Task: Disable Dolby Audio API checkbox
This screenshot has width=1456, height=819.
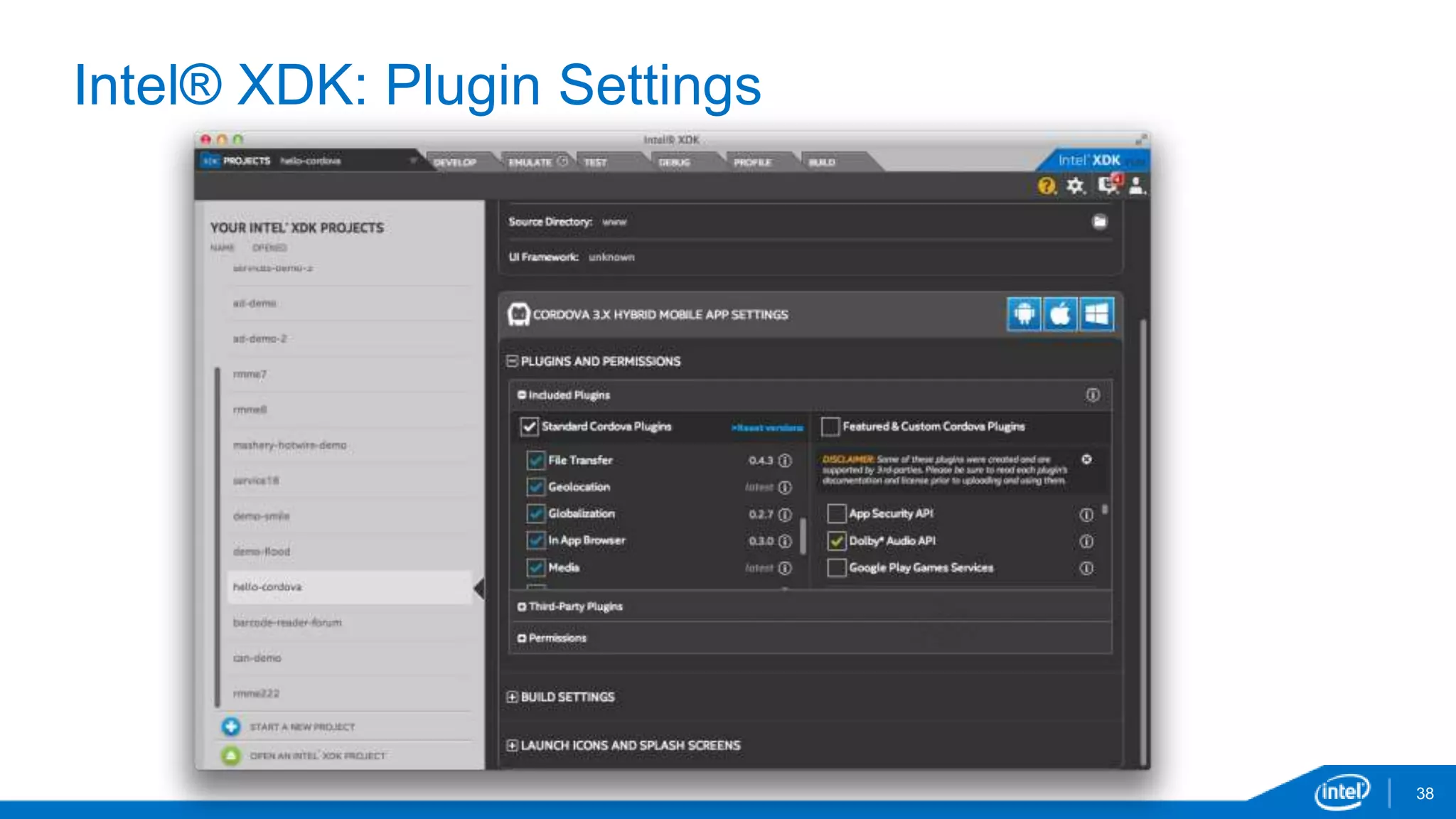Action: pyautogui.click(x=837, y=541)
